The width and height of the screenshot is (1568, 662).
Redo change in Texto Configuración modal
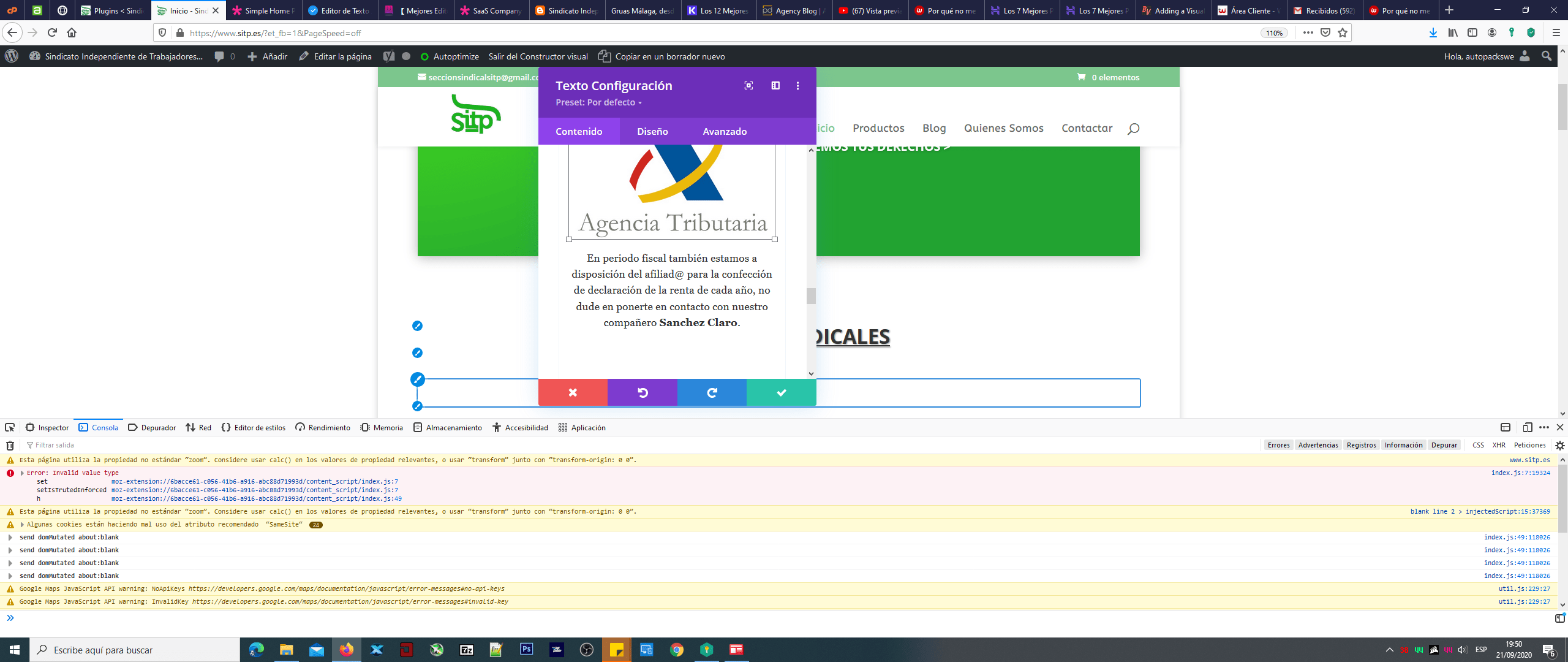pyautogui.click(x=712, y=392)
